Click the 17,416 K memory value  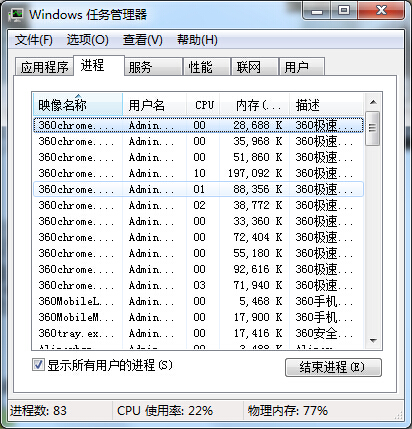(258, 333)
